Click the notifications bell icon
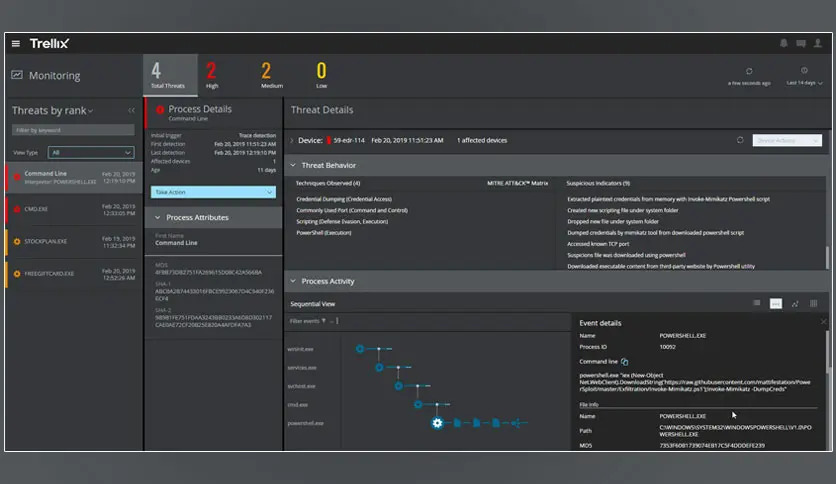The width and height of the screenshot is (836, 484). pyautogui.click(x=783, y=44)
